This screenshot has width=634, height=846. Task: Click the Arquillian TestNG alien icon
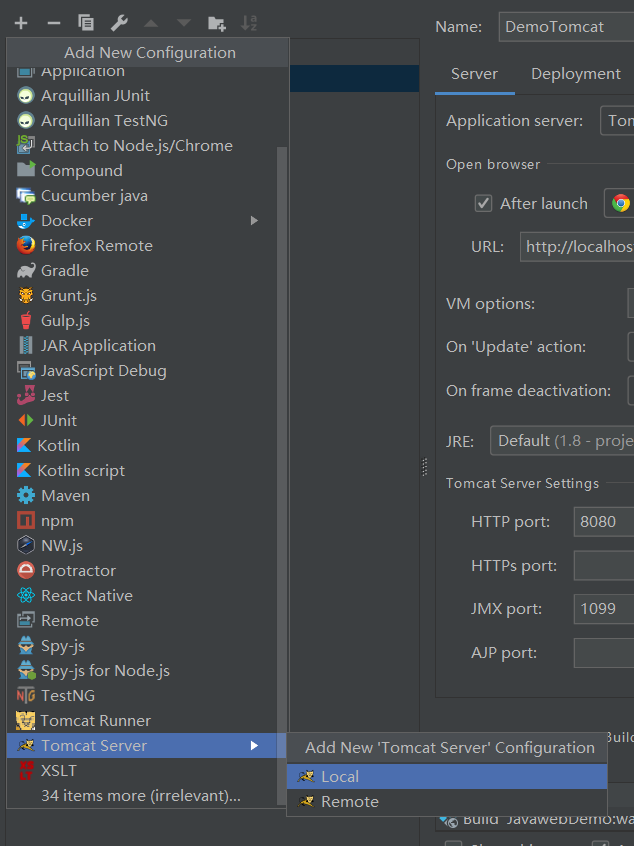[x=25, y=120]
